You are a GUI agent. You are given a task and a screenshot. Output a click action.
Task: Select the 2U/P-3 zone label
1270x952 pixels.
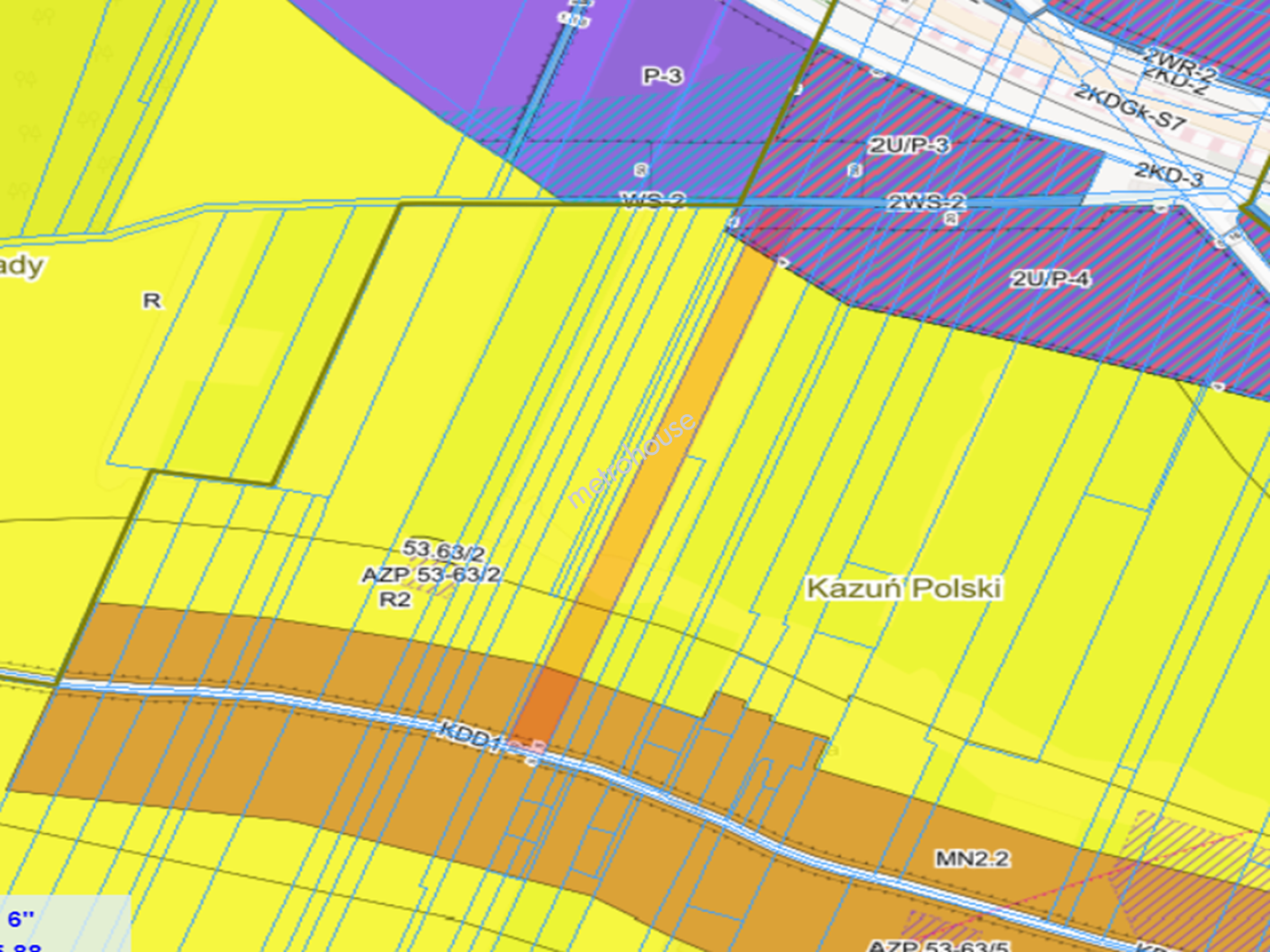pyautogui.click(x=909, y=145)
